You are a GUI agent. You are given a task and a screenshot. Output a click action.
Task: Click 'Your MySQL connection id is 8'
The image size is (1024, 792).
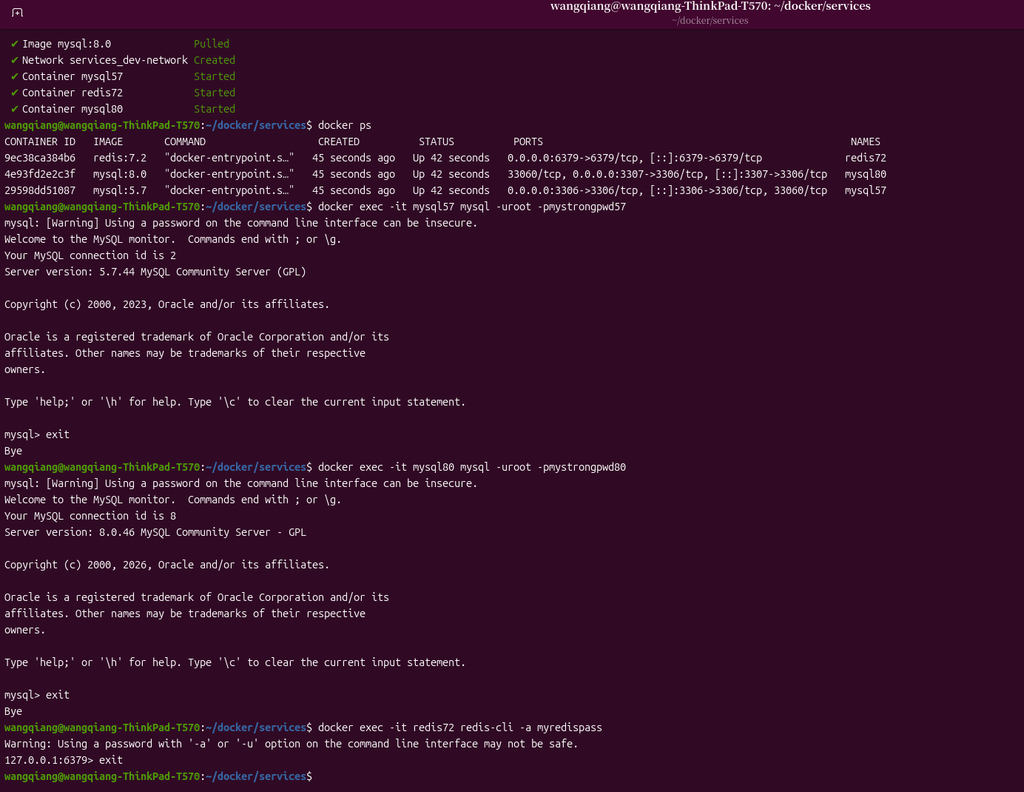click(90, 516)
